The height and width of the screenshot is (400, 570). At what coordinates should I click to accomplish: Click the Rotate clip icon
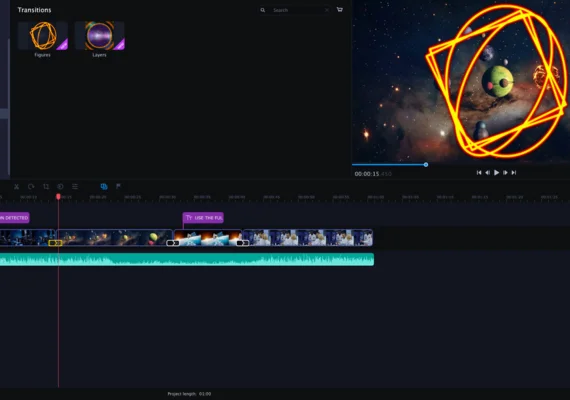[x=31, y=187]
